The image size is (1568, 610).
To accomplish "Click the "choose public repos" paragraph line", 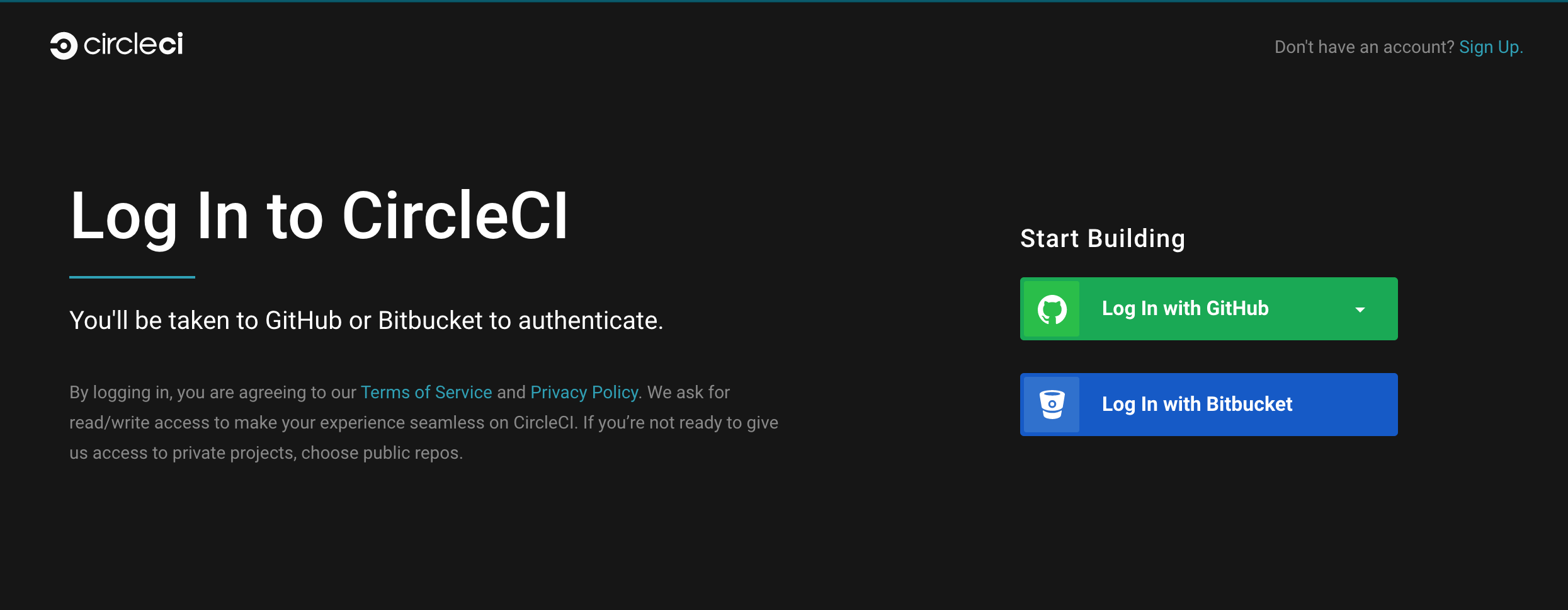I will pos(266,452).
